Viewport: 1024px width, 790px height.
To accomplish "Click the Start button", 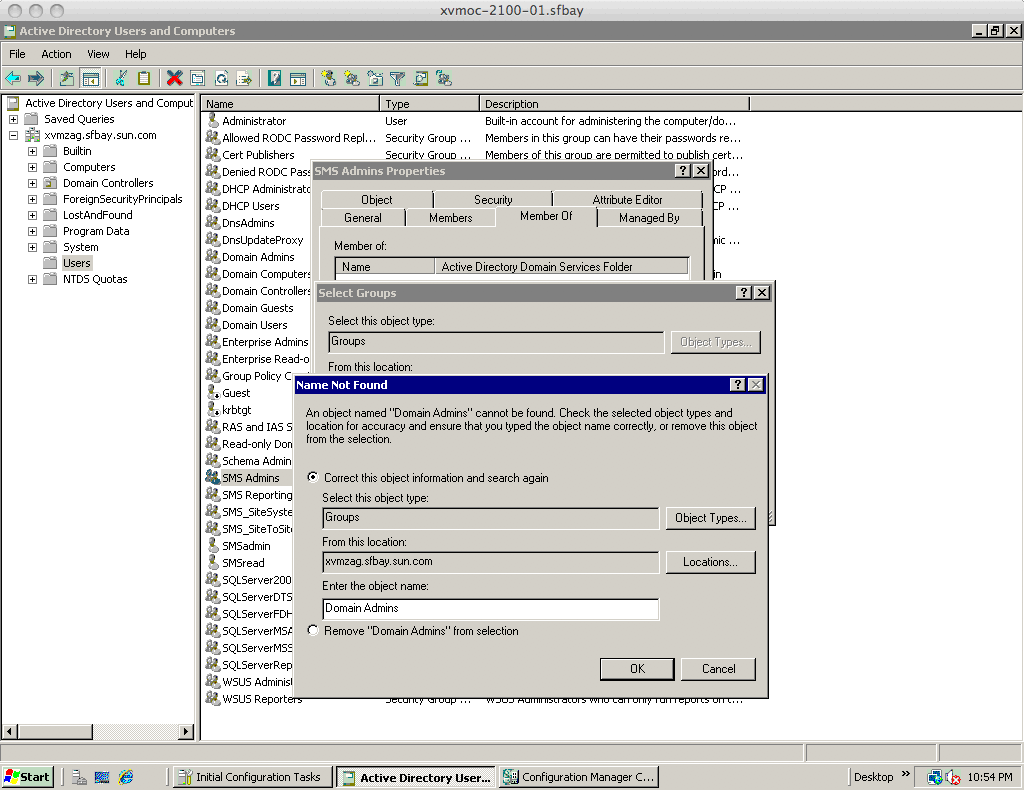I will 27,777.
